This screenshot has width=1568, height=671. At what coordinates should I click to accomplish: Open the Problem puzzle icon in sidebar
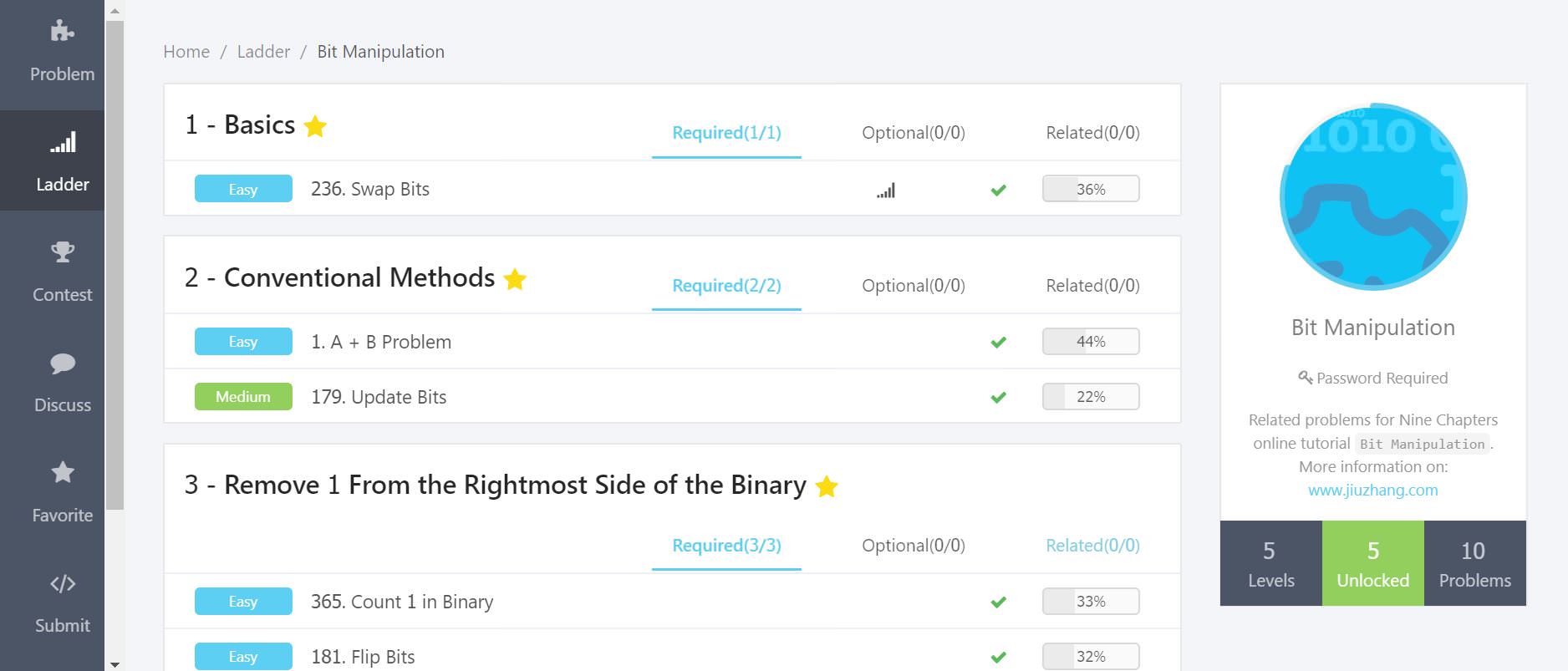coord(62,32)
